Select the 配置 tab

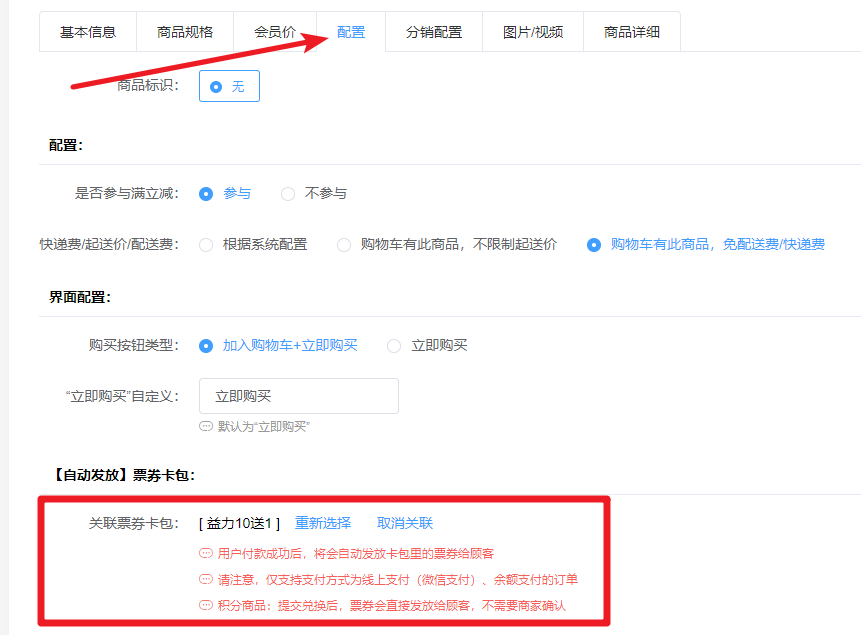351,32
